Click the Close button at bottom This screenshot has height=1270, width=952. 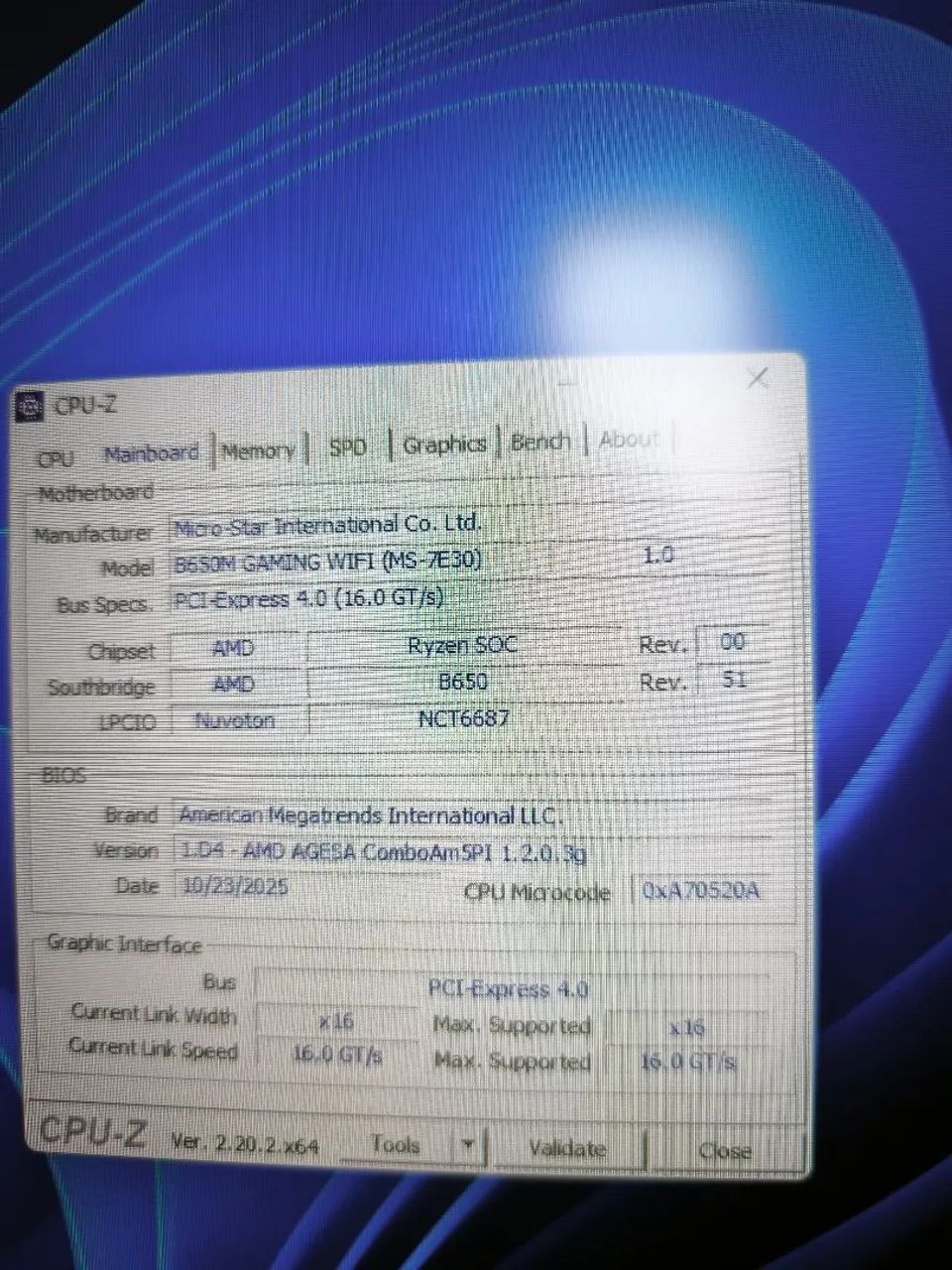click(725, 1151)
